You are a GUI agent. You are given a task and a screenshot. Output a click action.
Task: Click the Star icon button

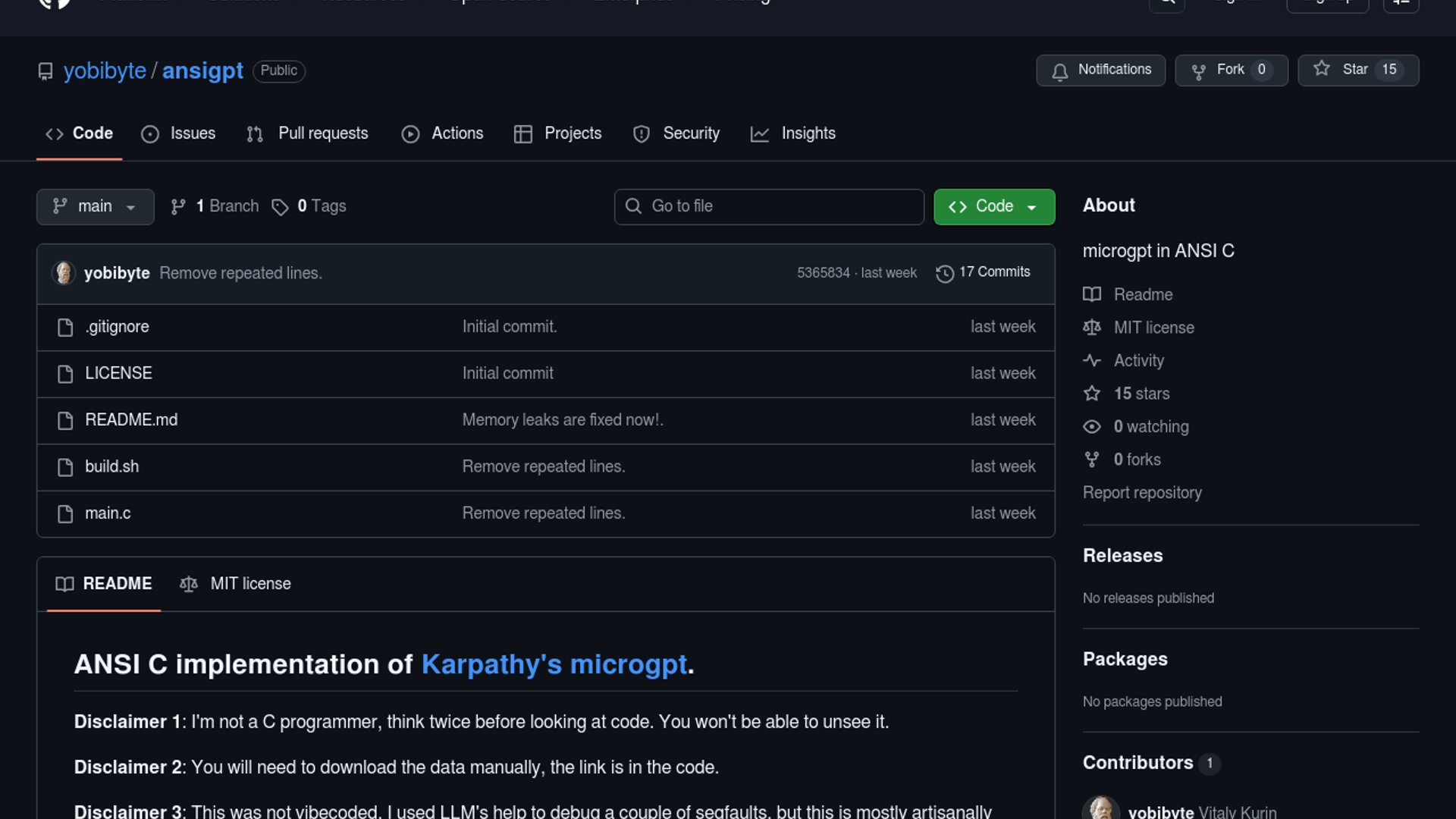click(x=1322, y=69)
